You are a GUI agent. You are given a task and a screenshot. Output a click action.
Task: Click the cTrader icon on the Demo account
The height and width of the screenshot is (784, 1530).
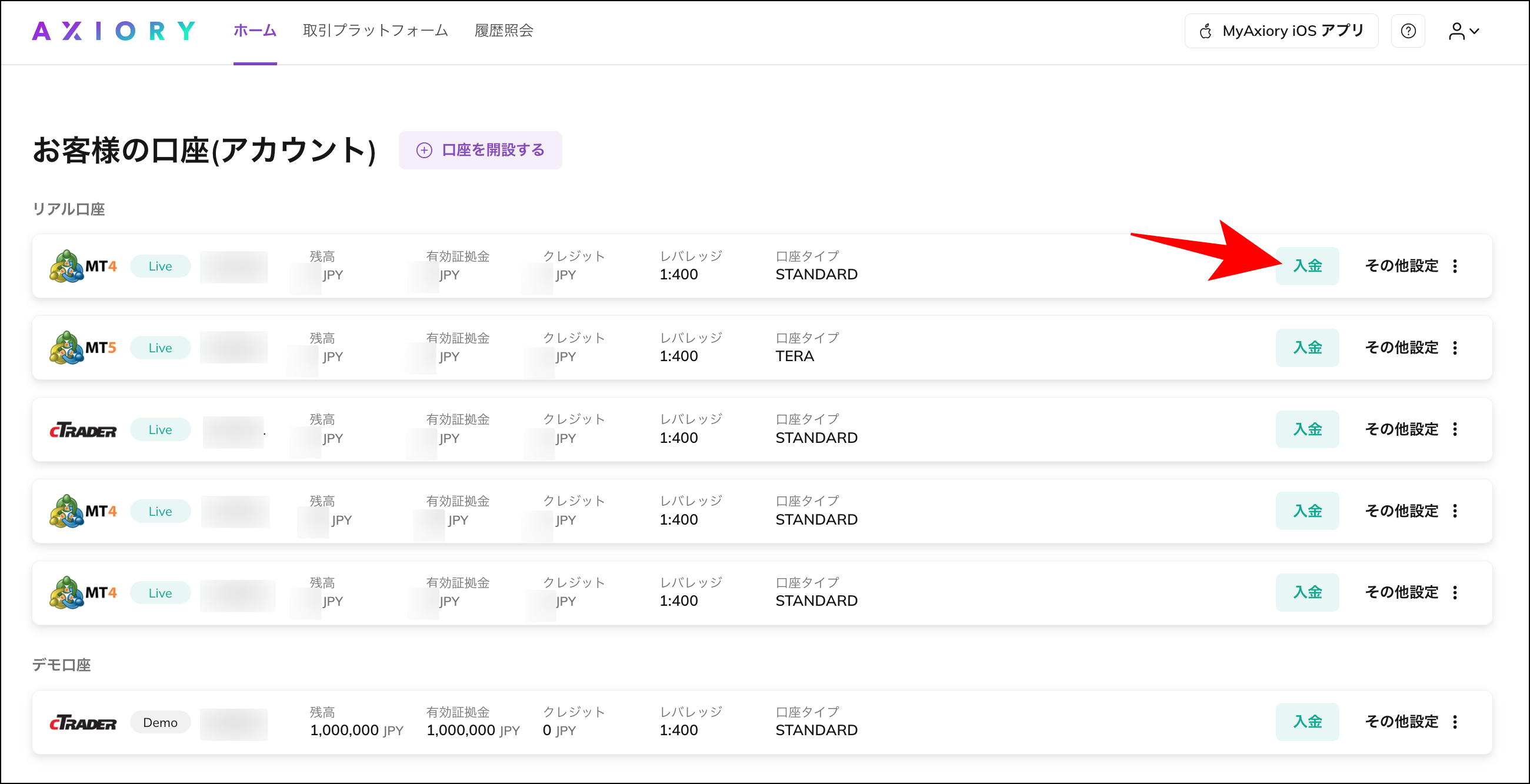pyautogui.click(x=83, y=722)
